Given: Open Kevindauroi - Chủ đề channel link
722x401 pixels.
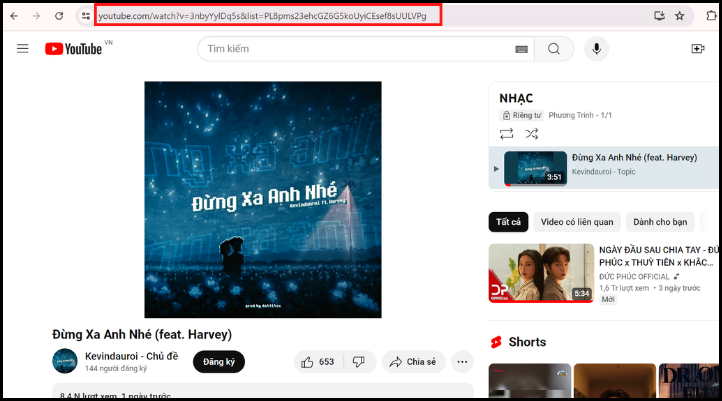Looking at the screenshot, I should [131, 356].
